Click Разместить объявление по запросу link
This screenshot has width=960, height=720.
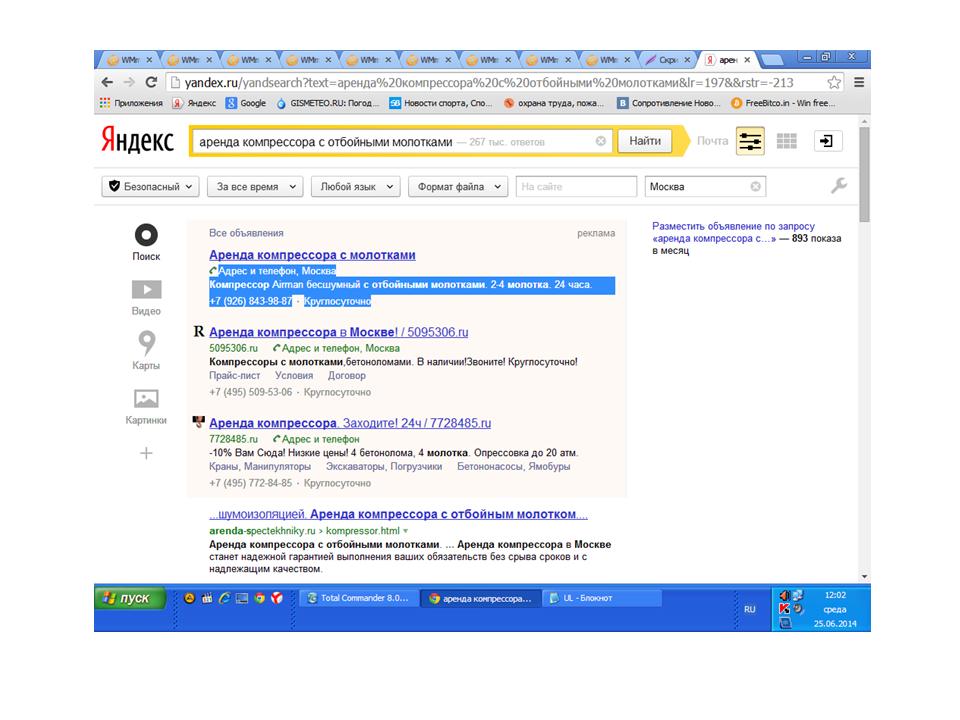(733, 232)
